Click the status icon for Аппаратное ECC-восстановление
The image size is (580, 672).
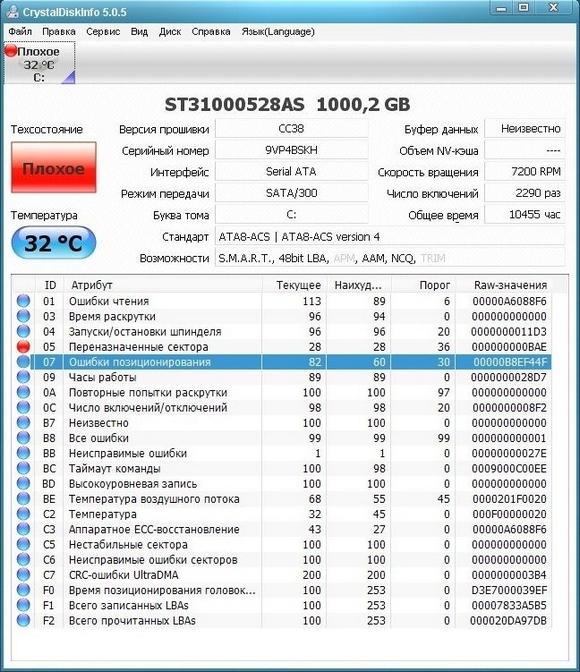click(23, 529)
